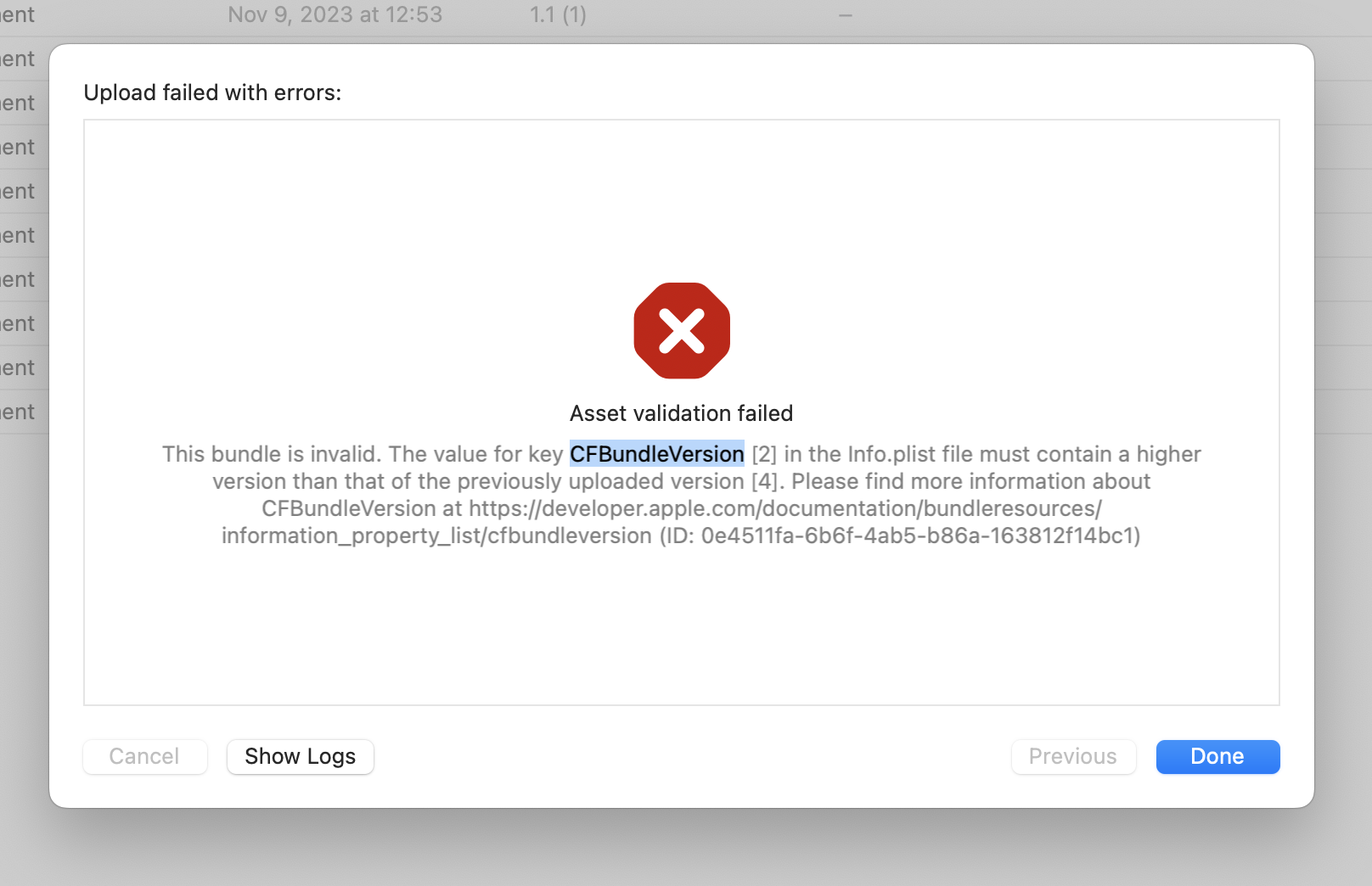
Task: Click the unhighlighted CFBundleVersion before the URL
Action: point(348,508)
